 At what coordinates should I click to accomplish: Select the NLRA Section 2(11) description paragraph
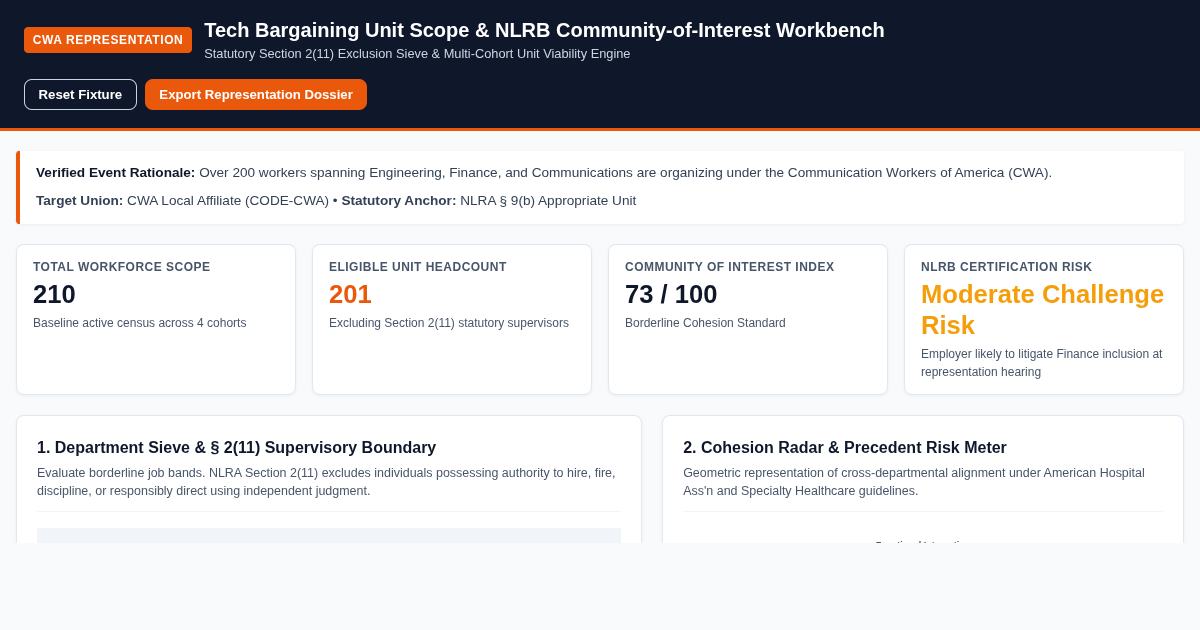pos(326,482)
